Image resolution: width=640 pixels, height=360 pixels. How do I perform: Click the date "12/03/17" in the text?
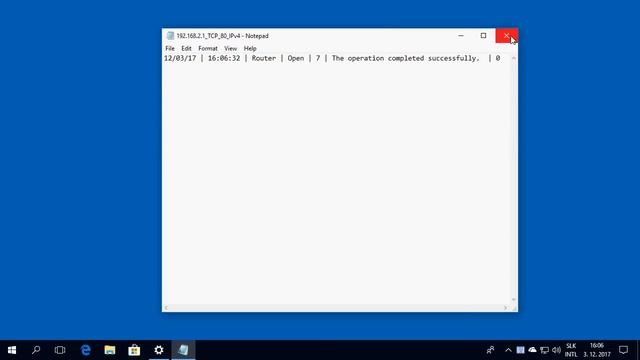point(180,58)
